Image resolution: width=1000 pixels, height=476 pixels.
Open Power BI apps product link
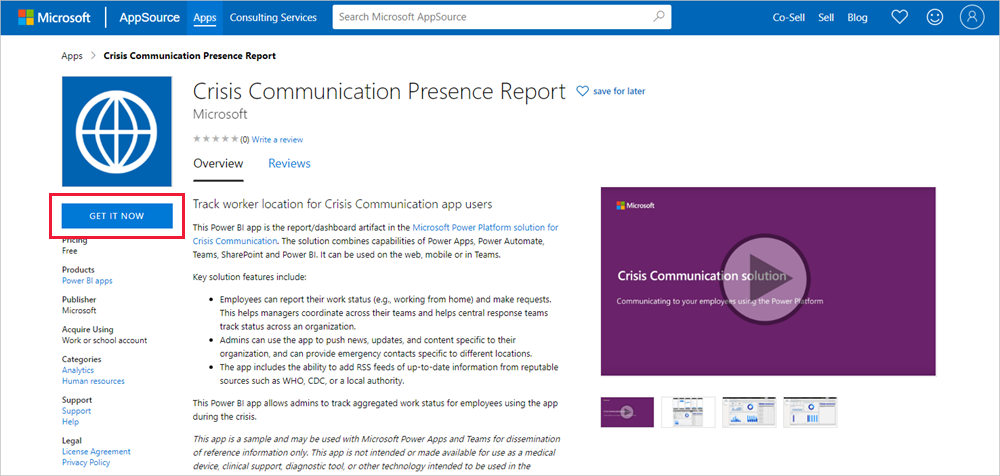click(87, 281)
